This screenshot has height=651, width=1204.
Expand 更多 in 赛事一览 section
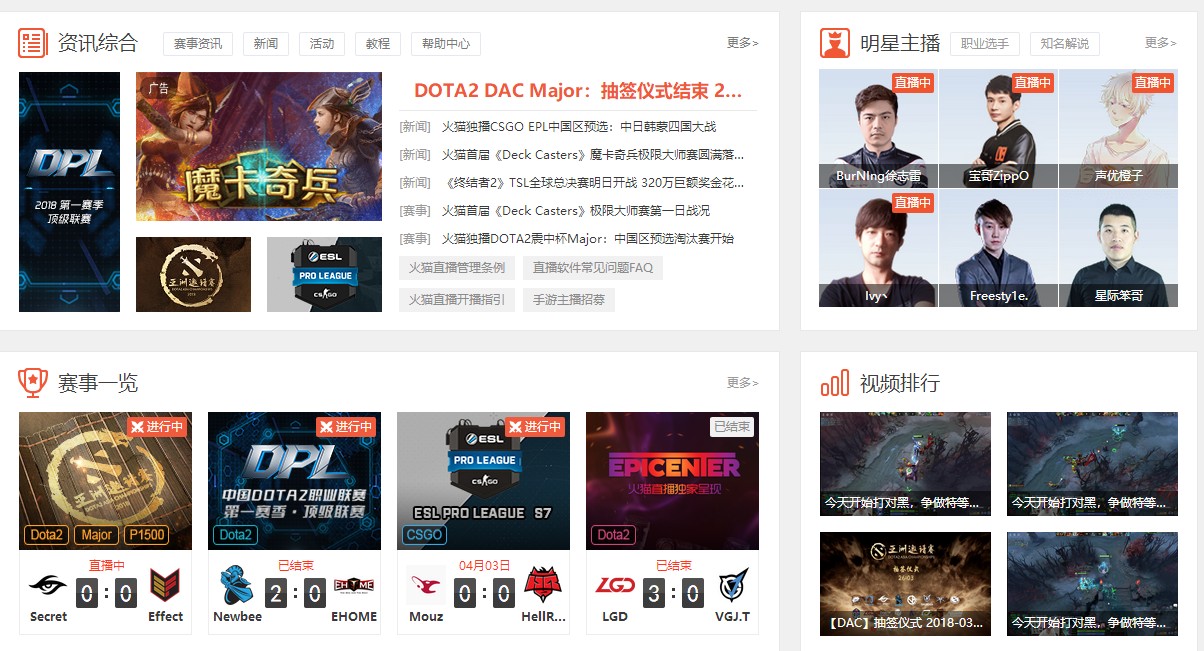[x=742, y=383]
